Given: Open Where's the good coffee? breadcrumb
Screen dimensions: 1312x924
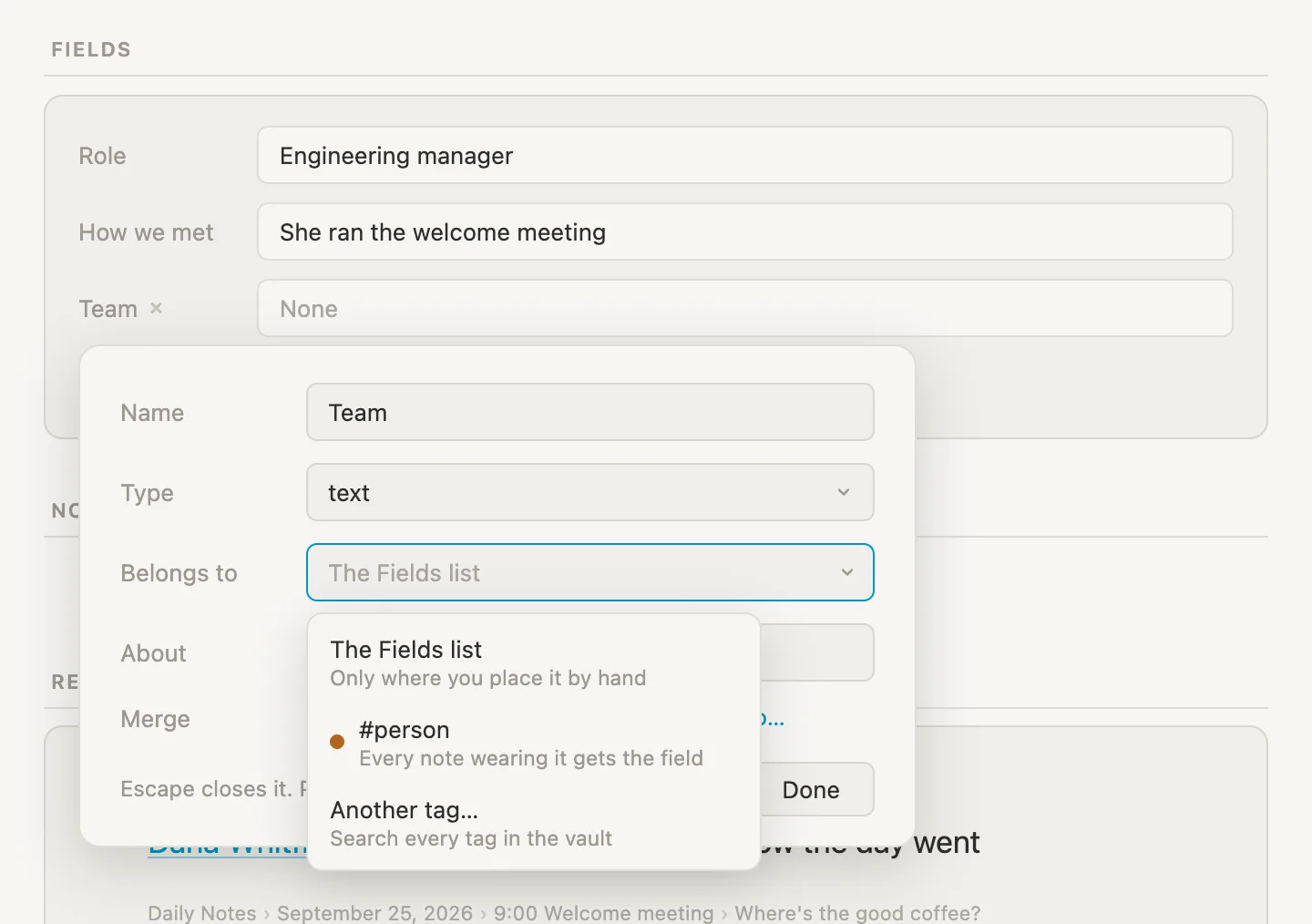Looking at the screenshot, I should [857, 913].
